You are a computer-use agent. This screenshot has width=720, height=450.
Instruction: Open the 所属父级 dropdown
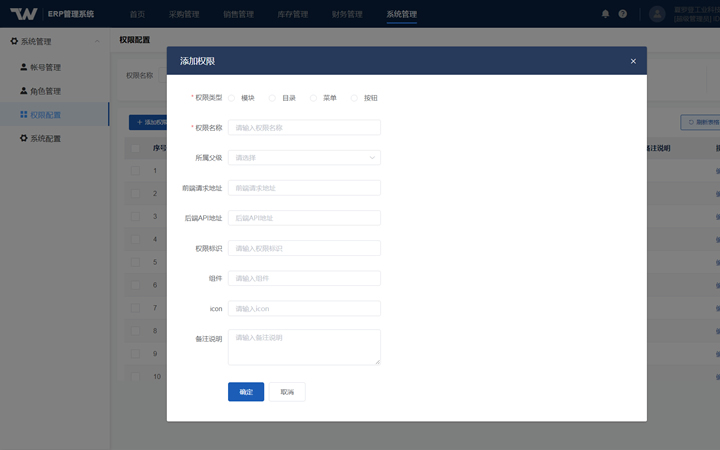(304, 158)
